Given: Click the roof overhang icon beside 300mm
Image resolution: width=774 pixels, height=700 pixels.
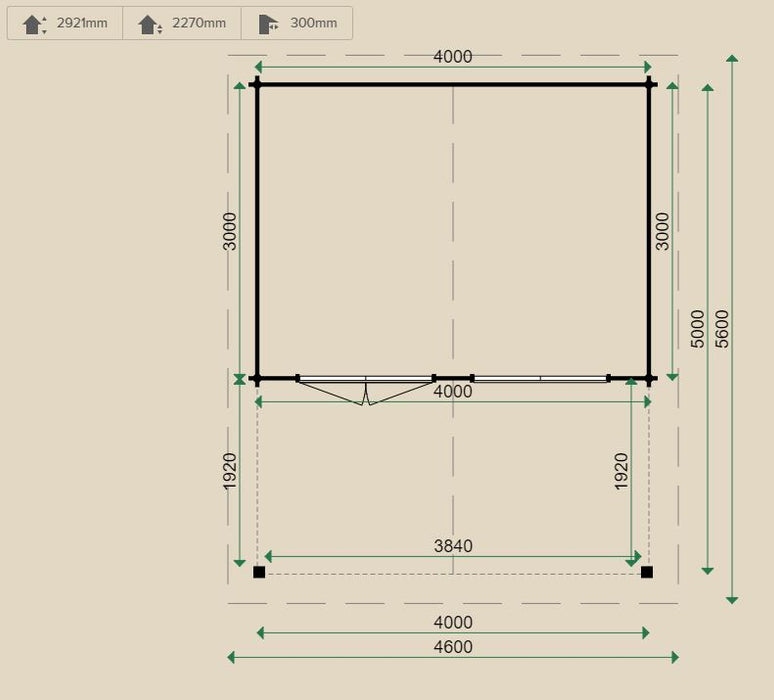Looking at the screenshot, I should click(x=268, y=24).
